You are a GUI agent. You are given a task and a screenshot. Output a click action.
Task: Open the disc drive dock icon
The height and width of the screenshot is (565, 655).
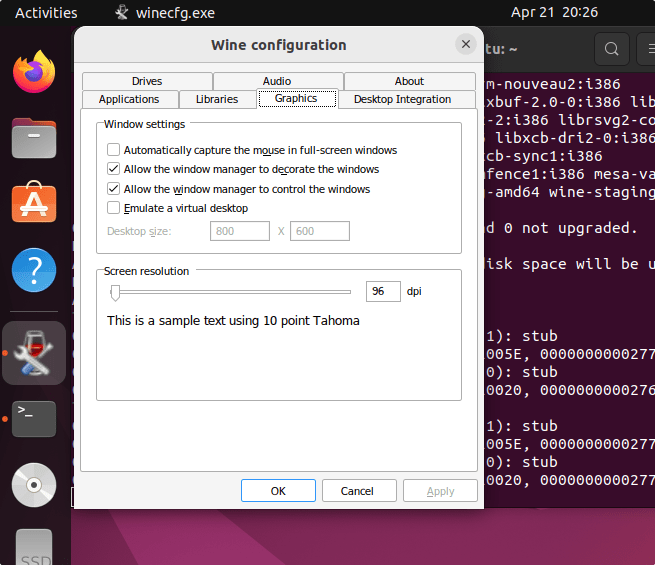coord(34,485)
